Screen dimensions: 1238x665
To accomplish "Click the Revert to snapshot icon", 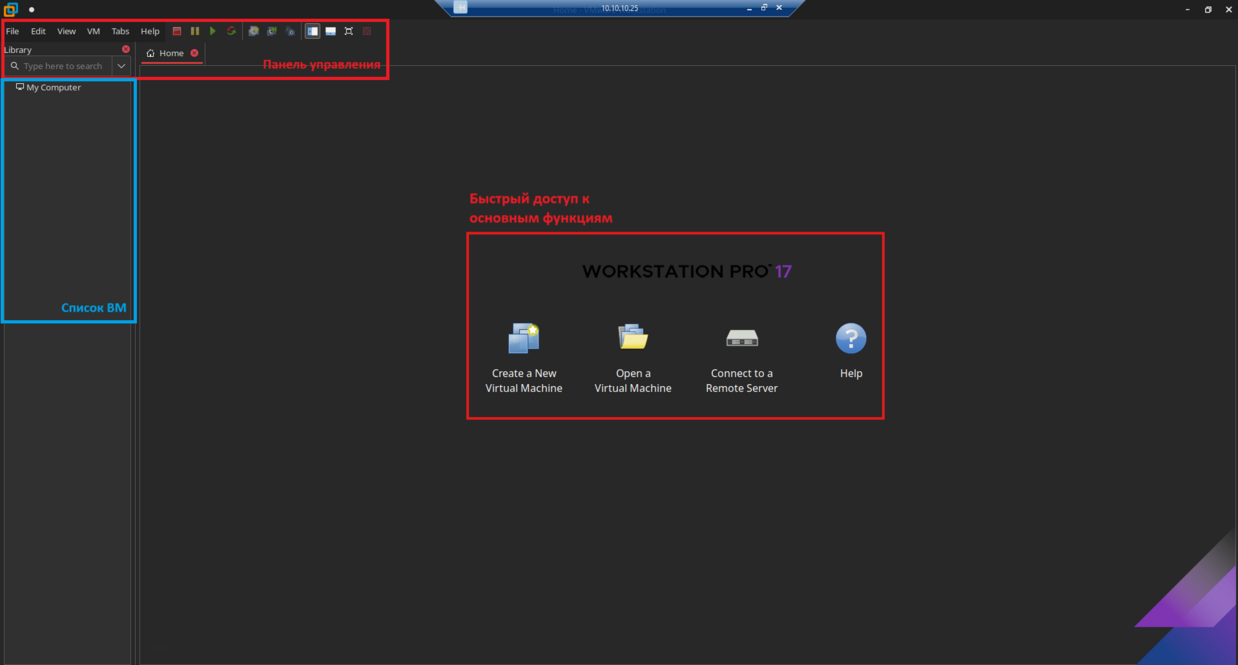I will [272, 31].
